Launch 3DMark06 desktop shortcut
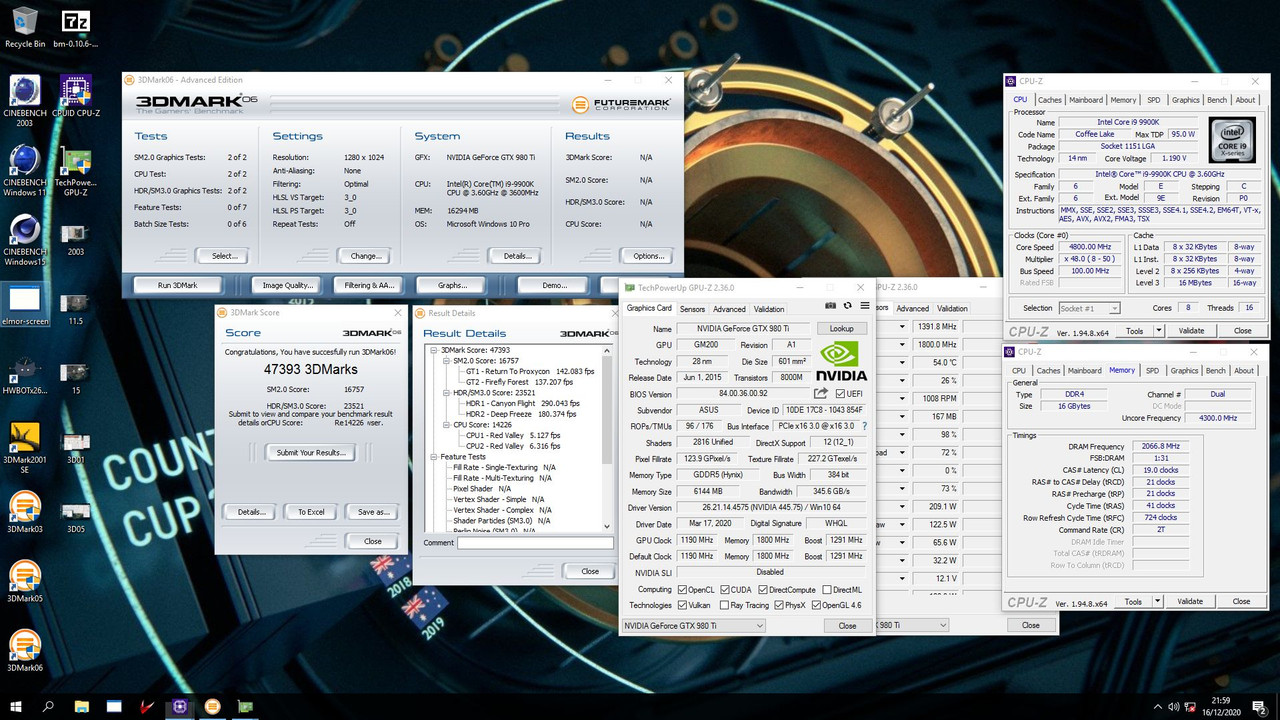This screenshot has height=720, width=1280. [x=24, y=651]
